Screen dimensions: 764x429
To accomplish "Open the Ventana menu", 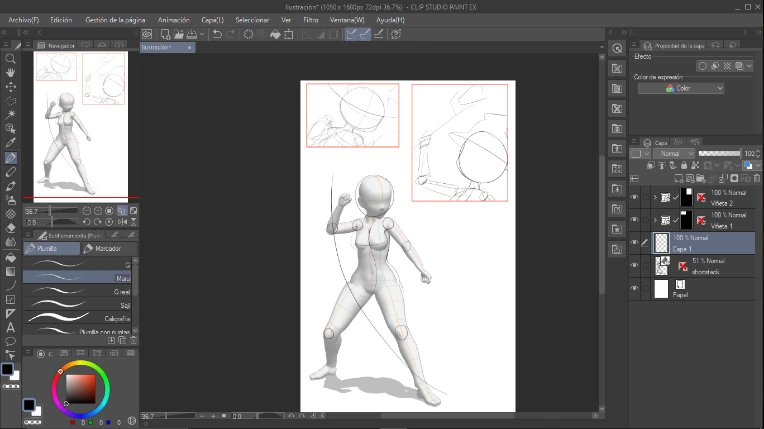I will coord(347,20).
